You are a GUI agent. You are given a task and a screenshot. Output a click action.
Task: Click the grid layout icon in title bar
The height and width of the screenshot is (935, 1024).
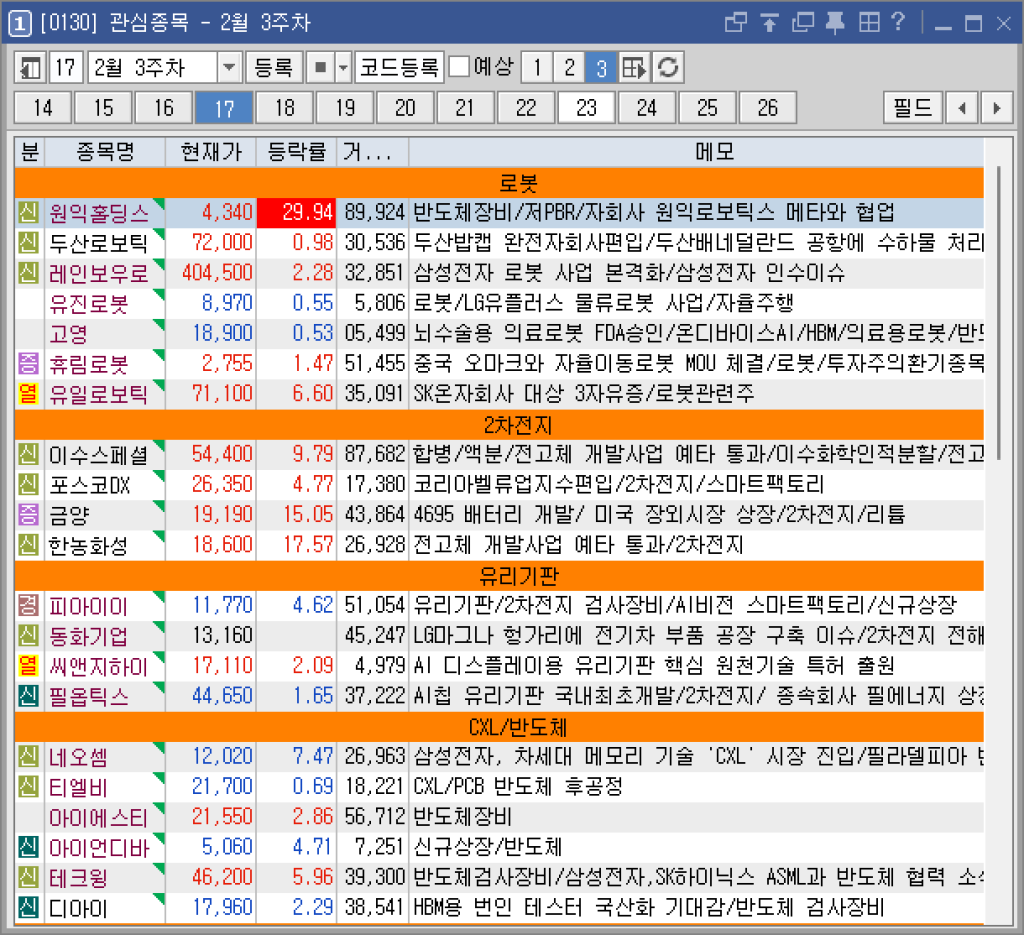pyautogui.click(x=869, y=23)
